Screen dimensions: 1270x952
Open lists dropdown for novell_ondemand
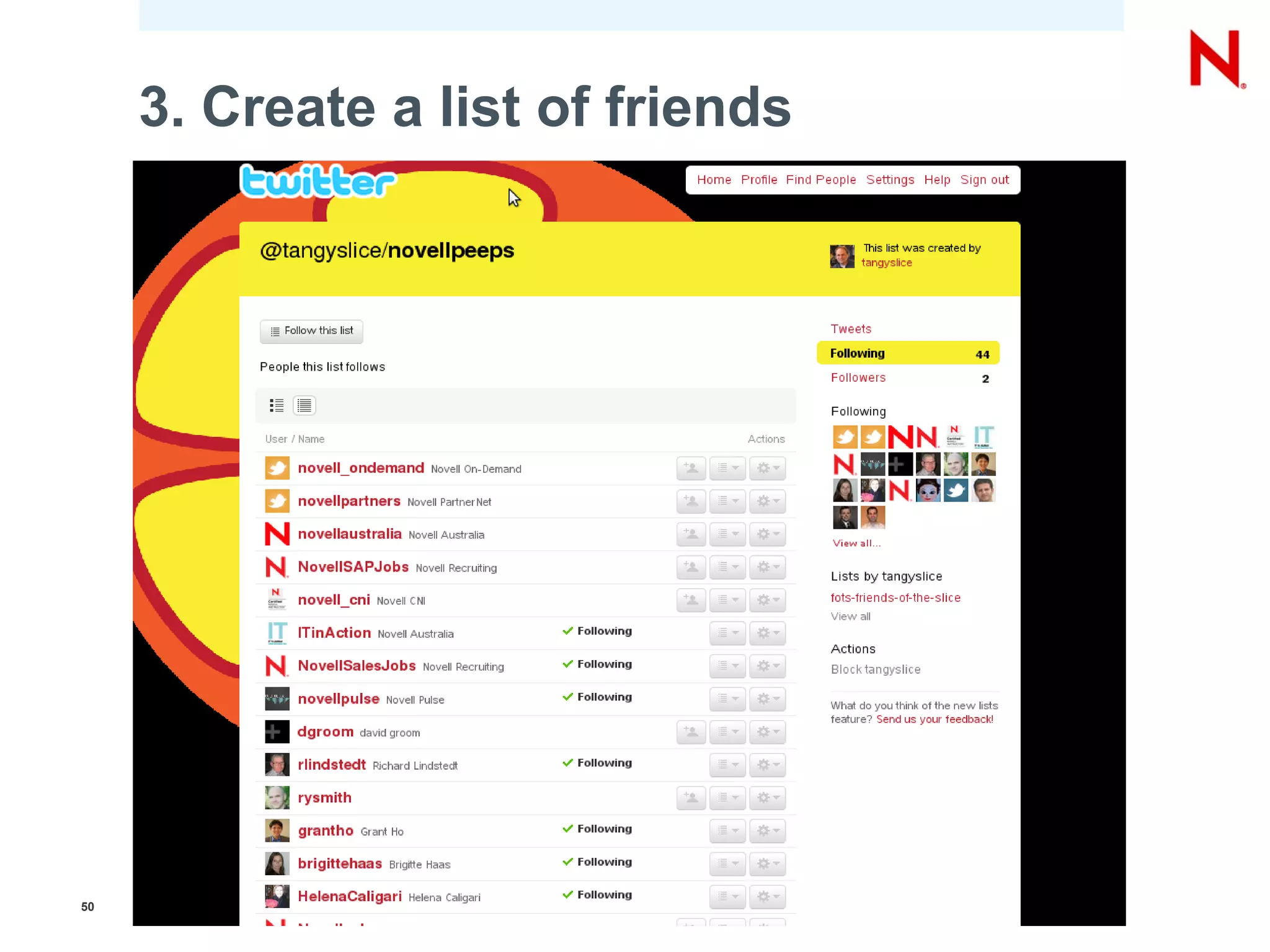[727, 468]
